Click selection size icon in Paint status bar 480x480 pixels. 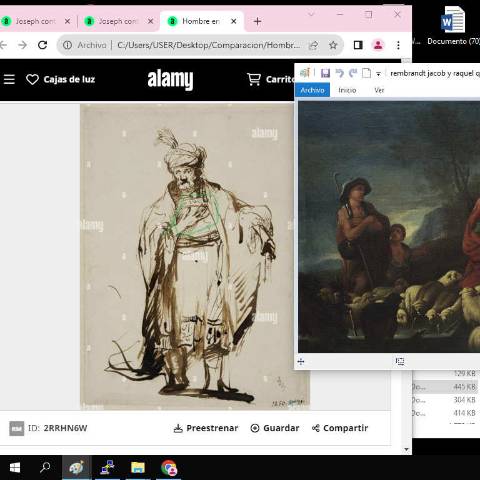[400, 361]
